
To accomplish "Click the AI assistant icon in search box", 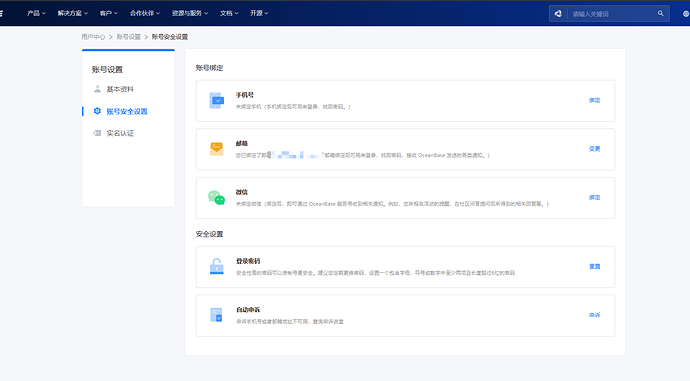I will click(x=558, y=14).
